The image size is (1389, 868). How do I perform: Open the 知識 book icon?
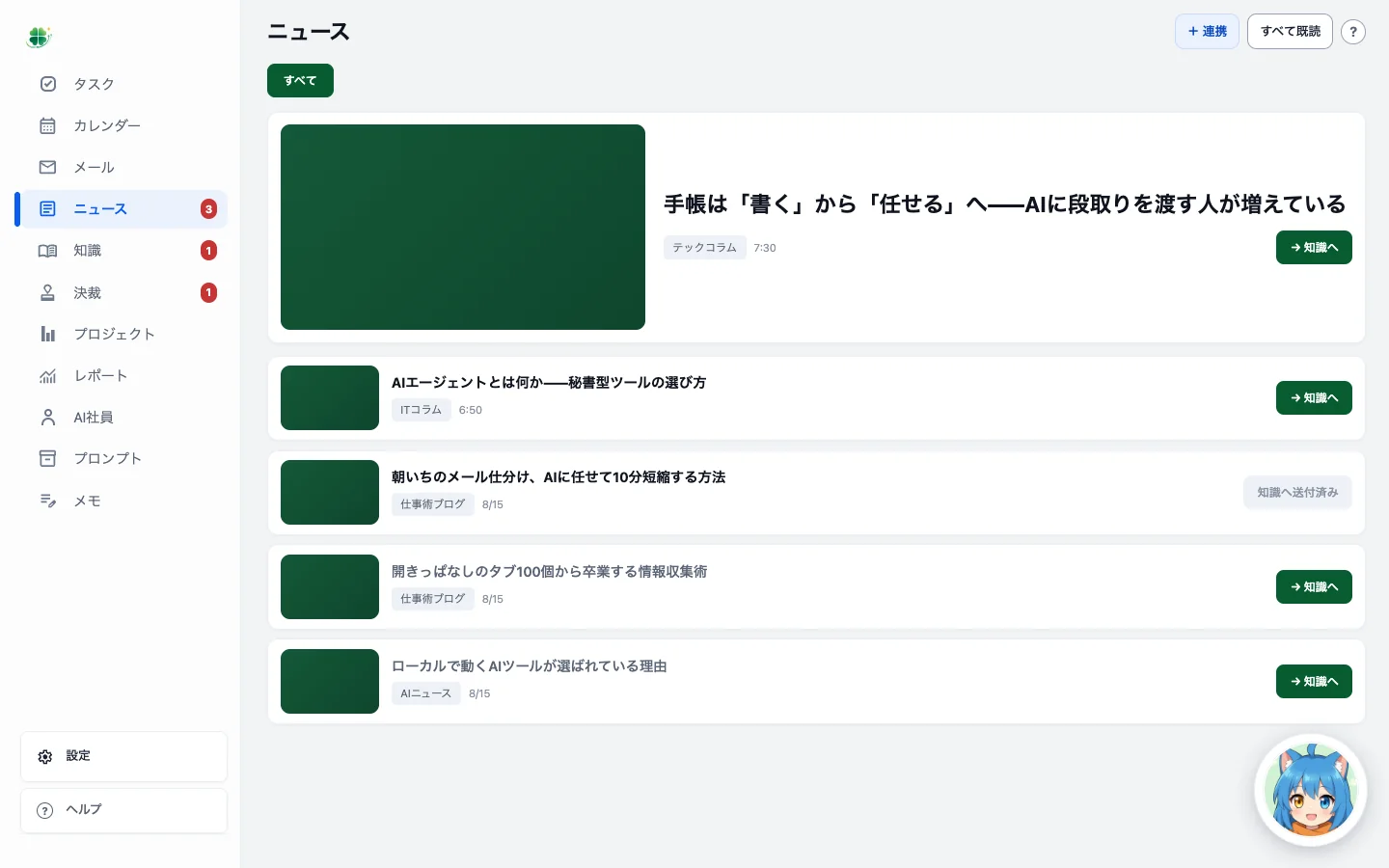(48, 251)
